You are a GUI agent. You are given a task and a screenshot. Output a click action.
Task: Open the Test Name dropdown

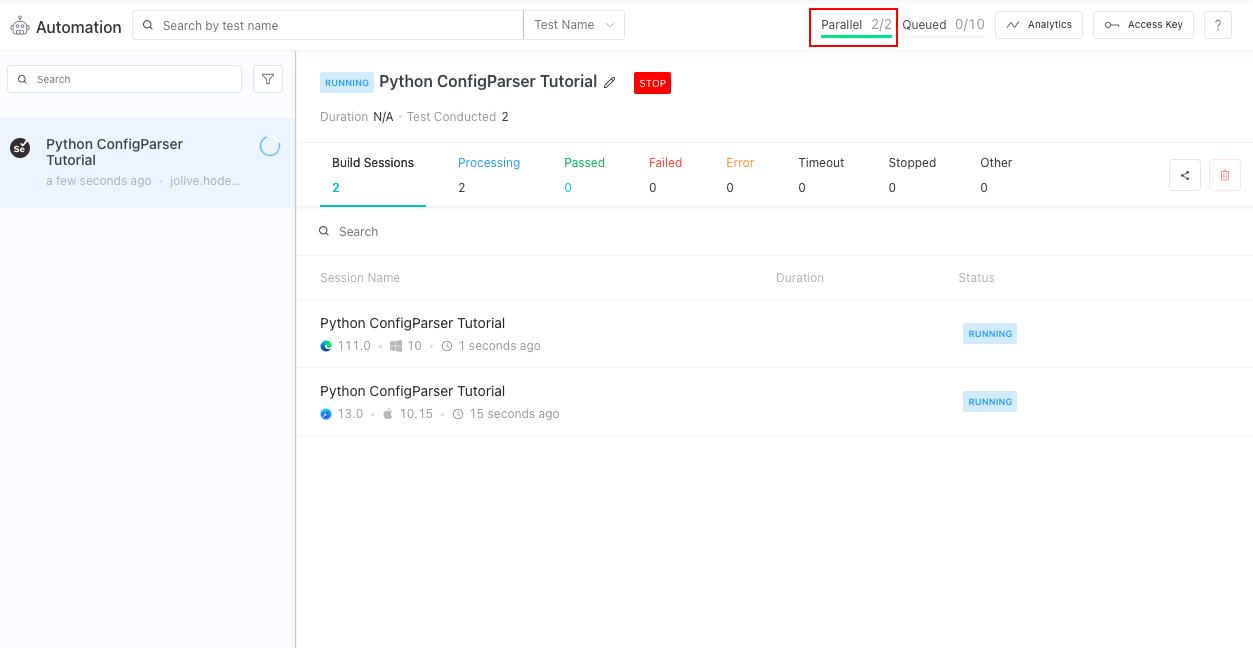point(574,25)
